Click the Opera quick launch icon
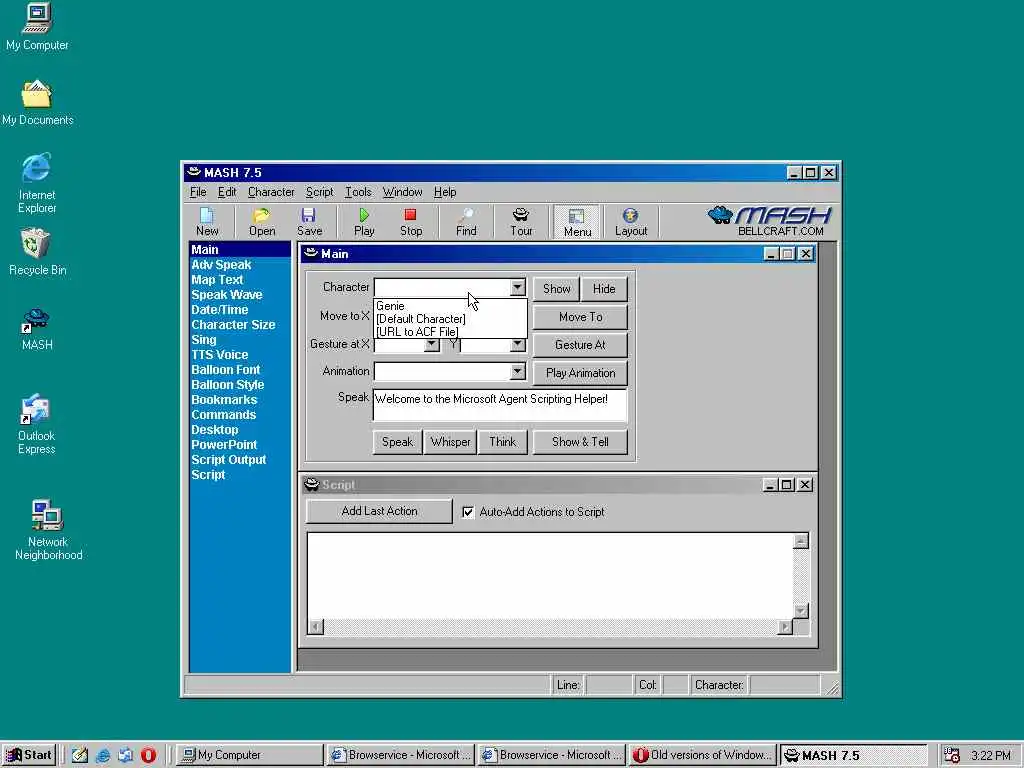Screen dimensions: 1024x768 point(148,755)
